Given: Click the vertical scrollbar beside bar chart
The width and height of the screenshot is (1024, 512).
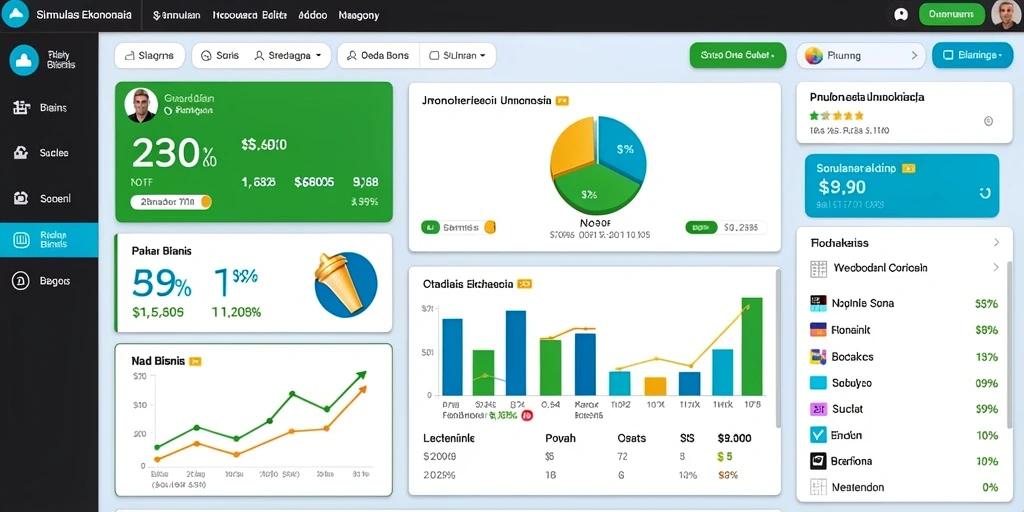Looking at the screenshot, I should (777, 347).
